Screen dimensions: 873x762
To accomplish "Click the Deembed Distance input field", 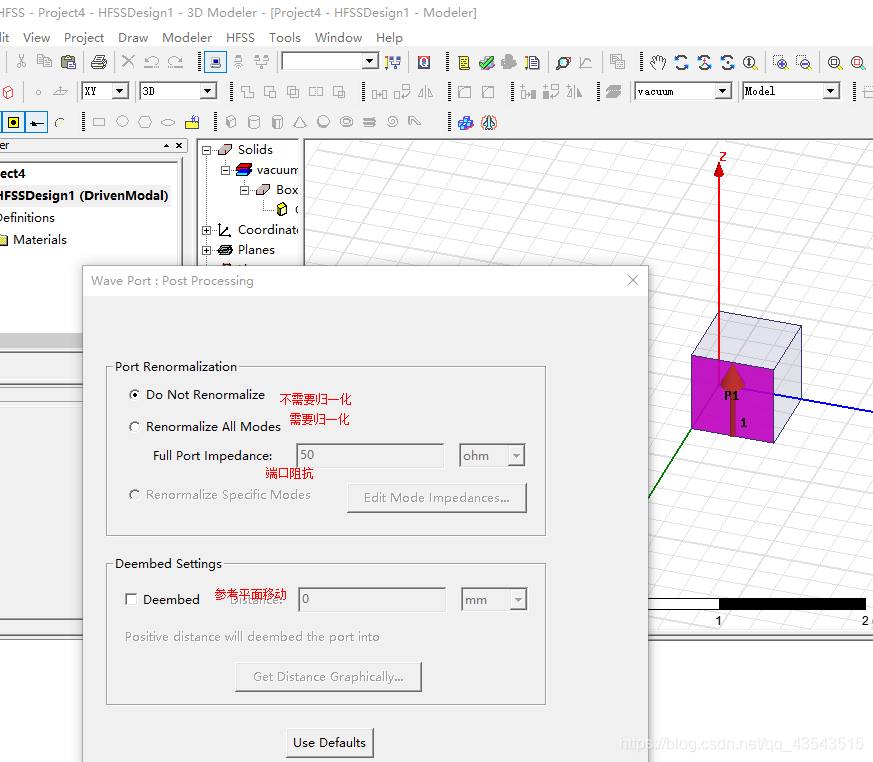I will click(372, 599).
